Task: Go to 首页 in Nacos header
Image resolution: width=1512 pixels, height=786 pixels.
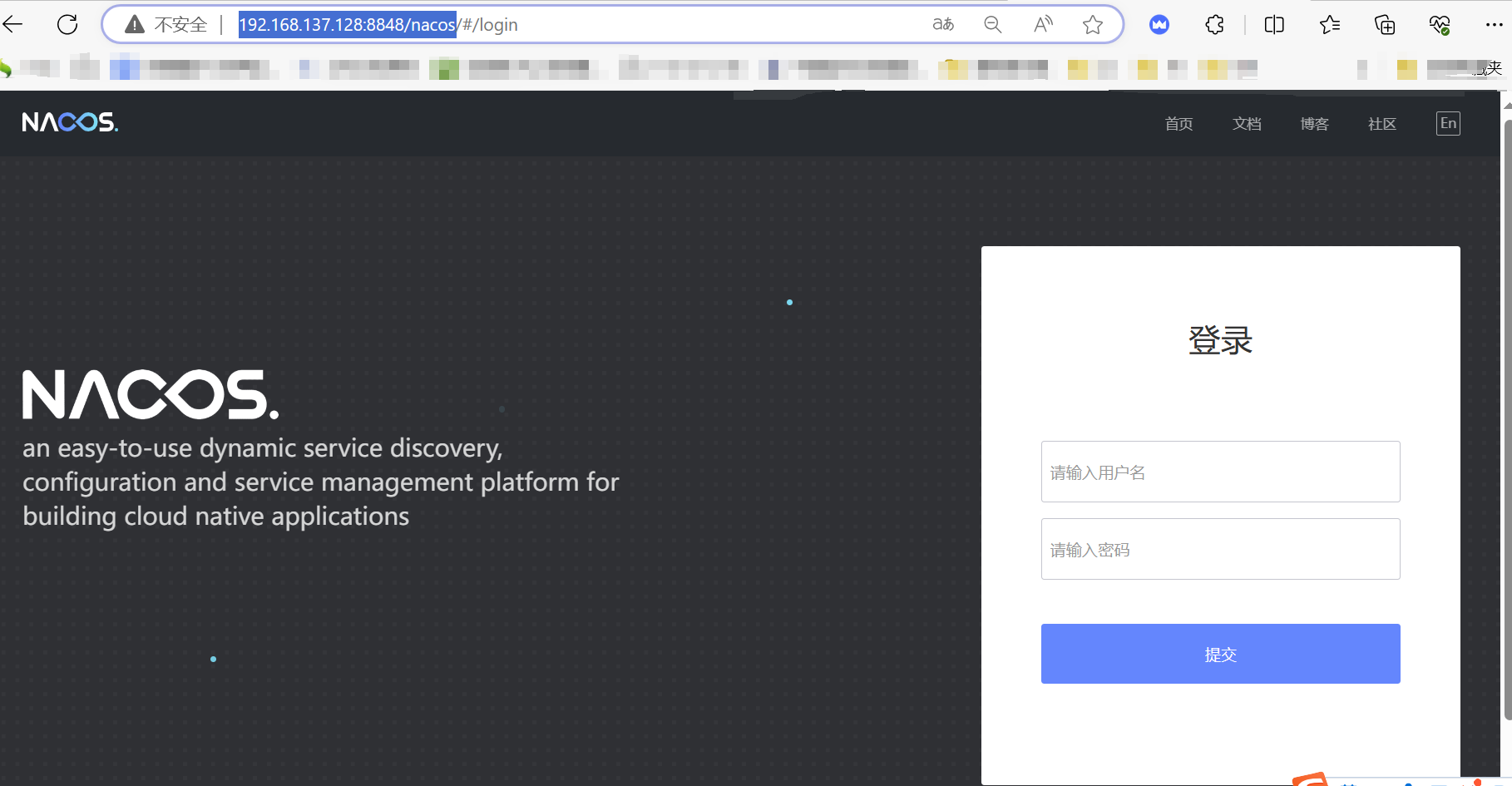Action: tap(1178, 124)
